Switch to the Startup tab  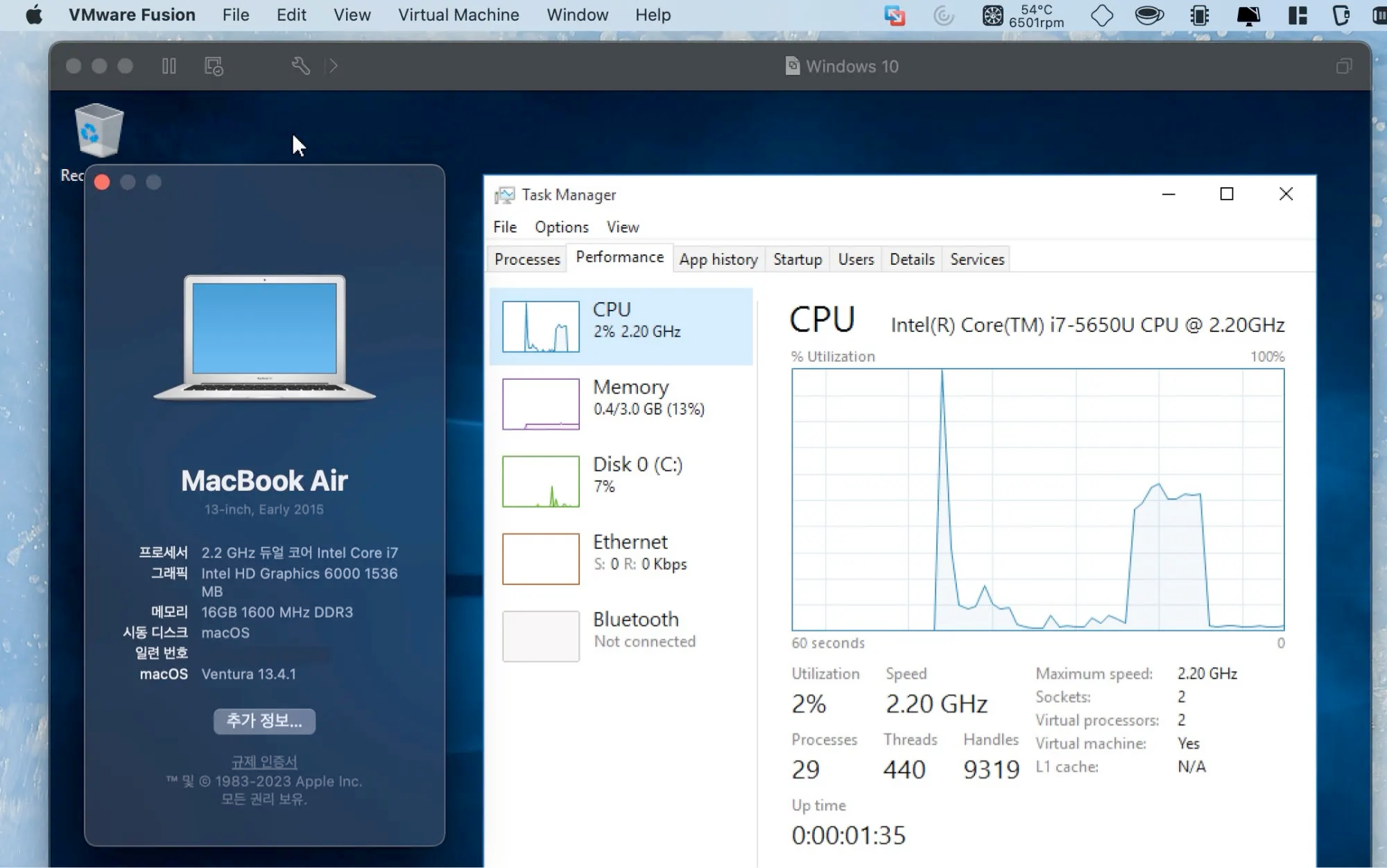pyautogui.click(x=798, y=259)
